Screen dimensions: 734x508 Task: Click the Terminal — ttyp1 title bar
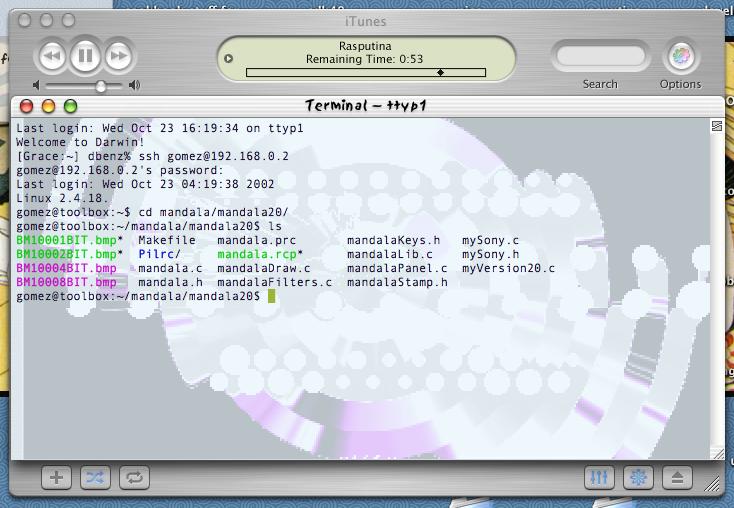(366, 106)
